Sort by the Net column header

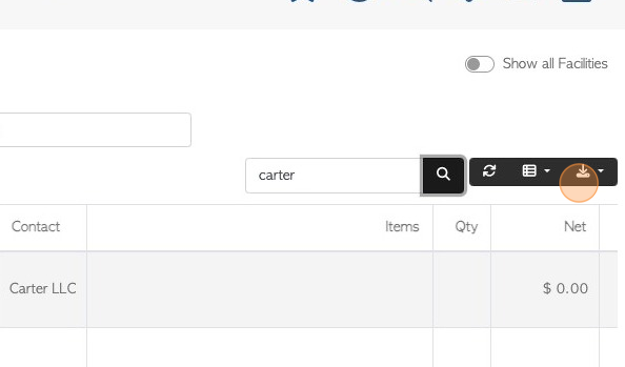(575, 227)
